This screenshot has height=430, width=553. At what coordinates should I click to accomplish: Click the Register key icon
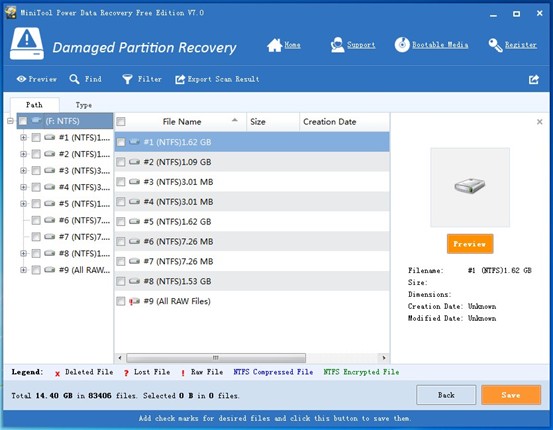click(496, 45)
